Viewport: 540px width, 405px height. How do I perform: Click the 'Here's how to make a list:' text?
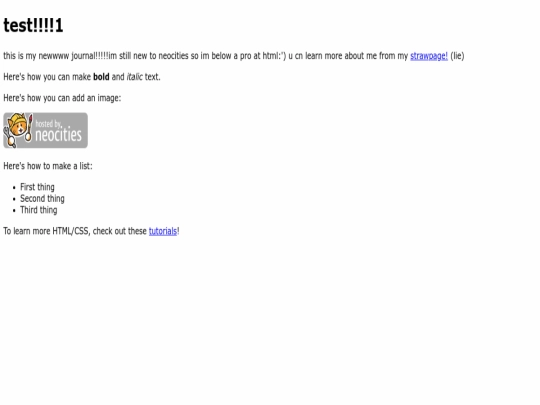[48, 166]
